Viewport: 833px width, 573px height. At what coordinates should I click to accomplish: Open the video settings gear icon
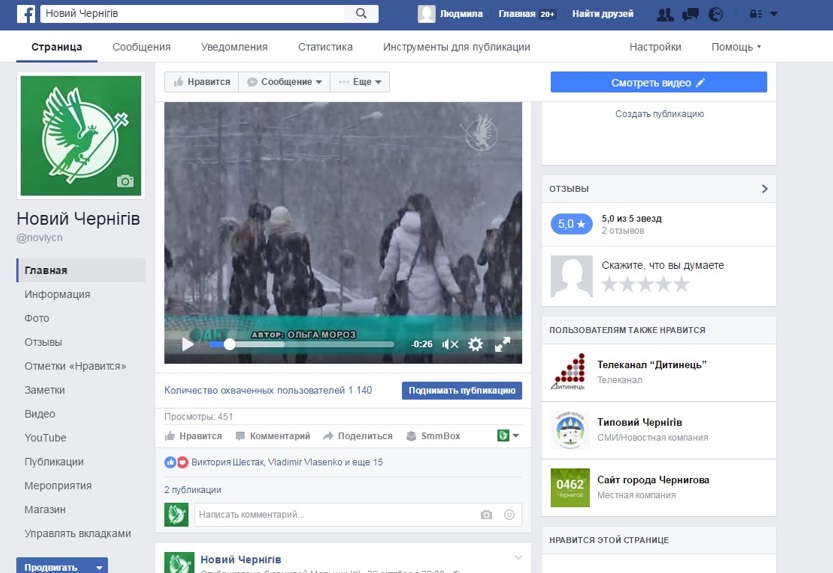[475, 344]
